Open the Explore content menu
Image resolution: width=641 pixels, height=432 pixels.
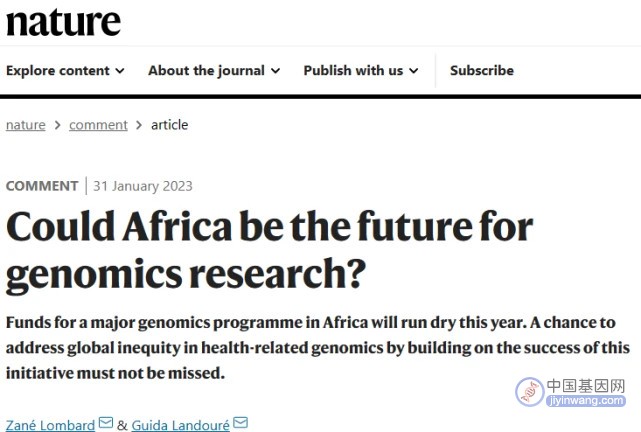pos(65,70)
